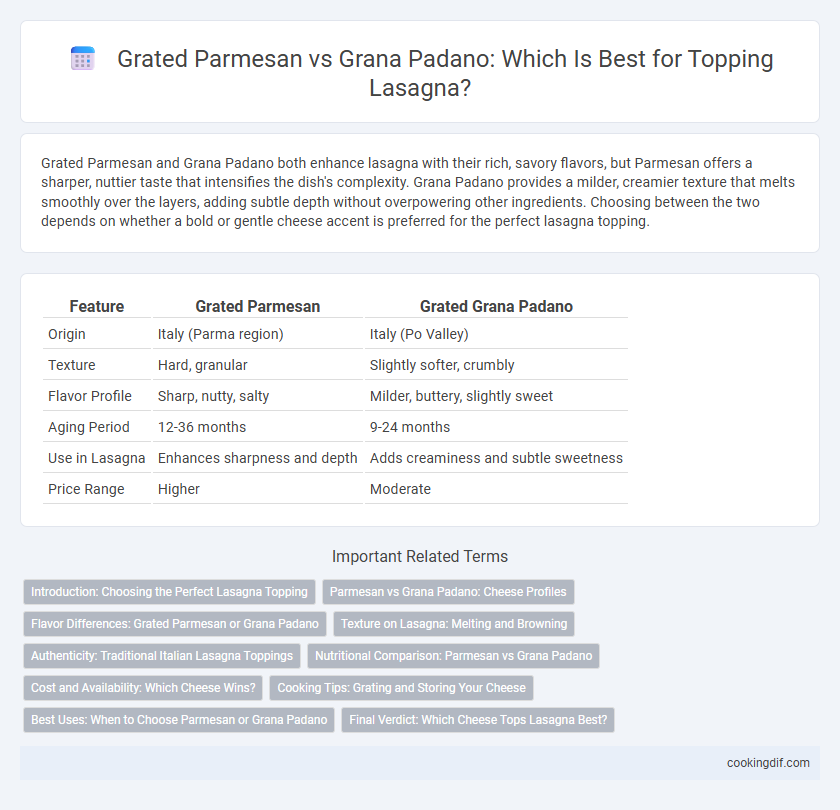Image resolution: width=840 pixels, height=810 pixels.
Task: Select 'Flavor Differences: Grated Parmesan or Grana Padano'
Action: (175, 624)
